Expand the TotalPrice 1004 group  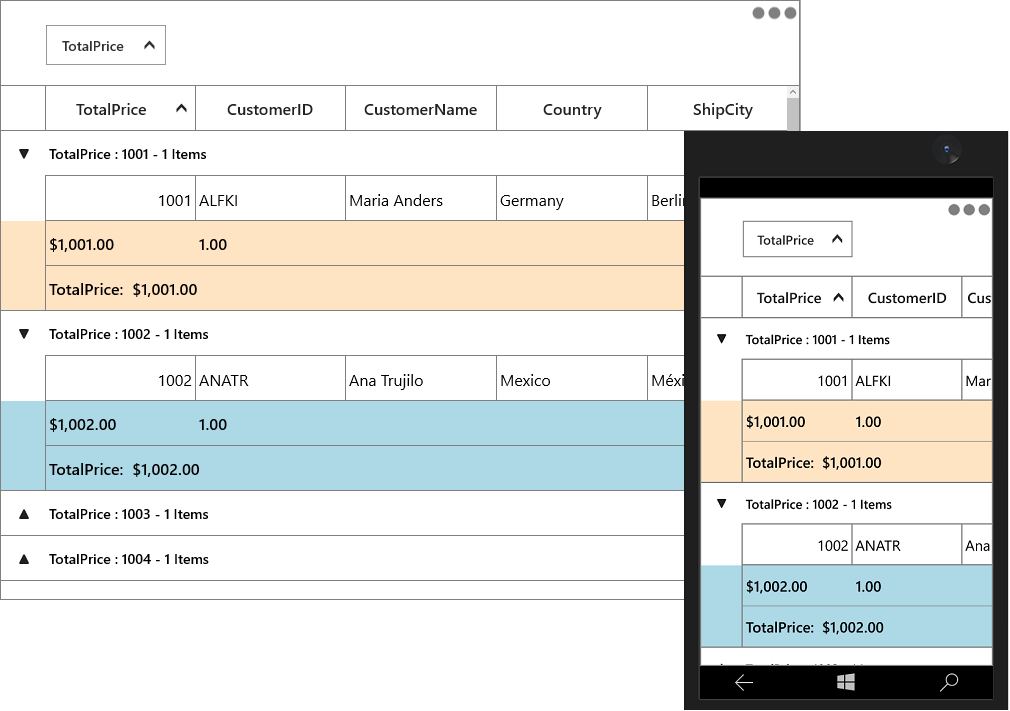(x=24, y=559)
